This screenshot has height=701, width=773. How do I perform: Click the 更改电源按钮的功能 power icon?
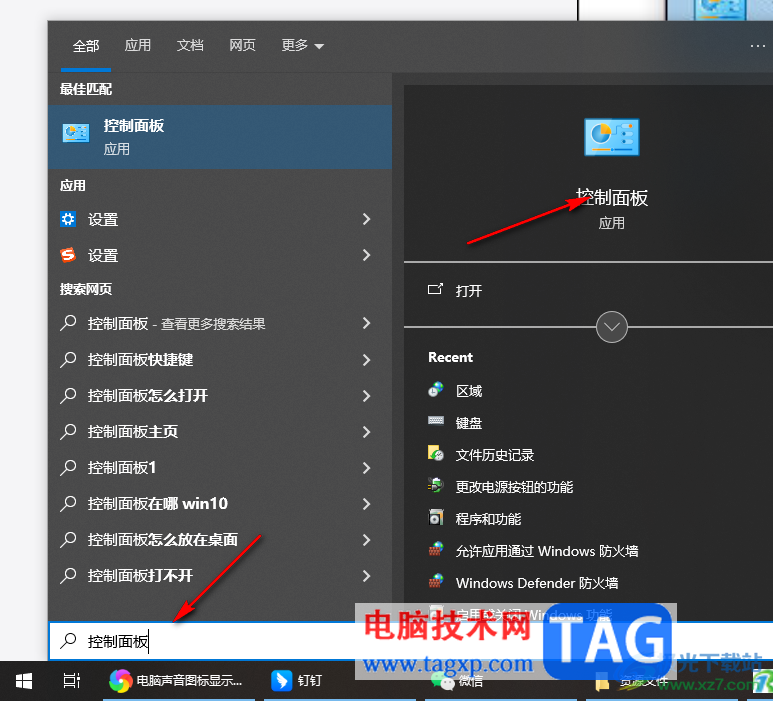point(435,486)
